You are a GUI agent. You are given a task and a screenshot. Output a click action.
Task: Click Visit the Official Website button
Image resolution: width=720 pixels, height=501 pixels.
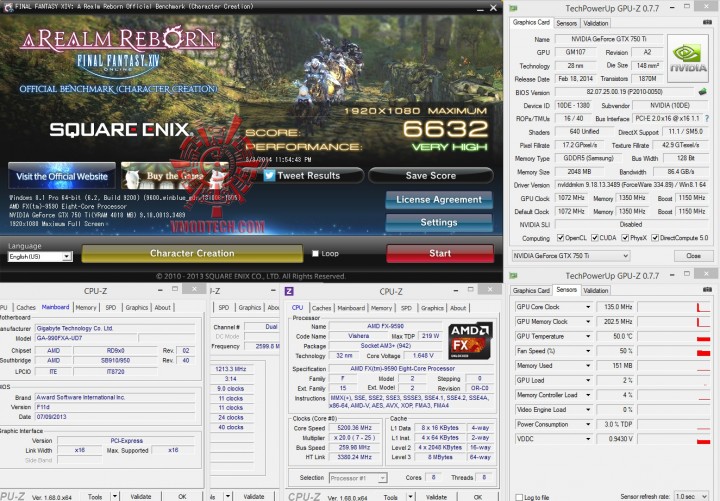(62, 175)
